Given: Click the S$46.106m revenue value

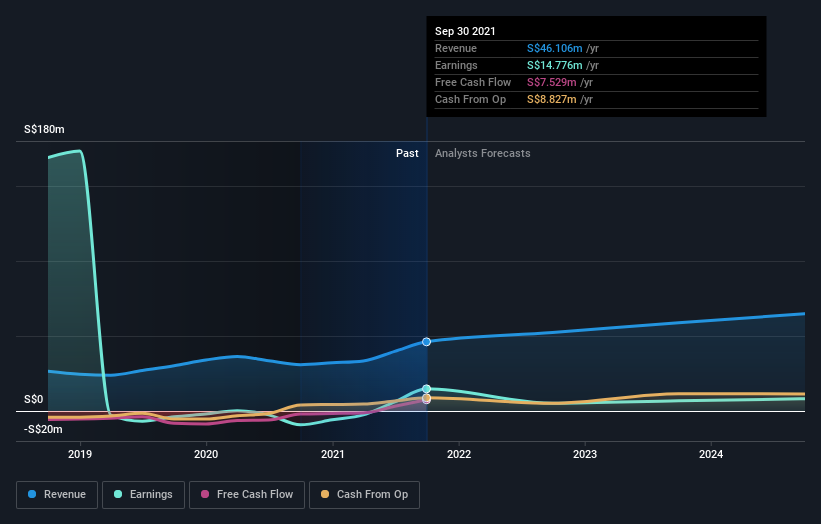Looking at the screenshot, I should [554, 48].
